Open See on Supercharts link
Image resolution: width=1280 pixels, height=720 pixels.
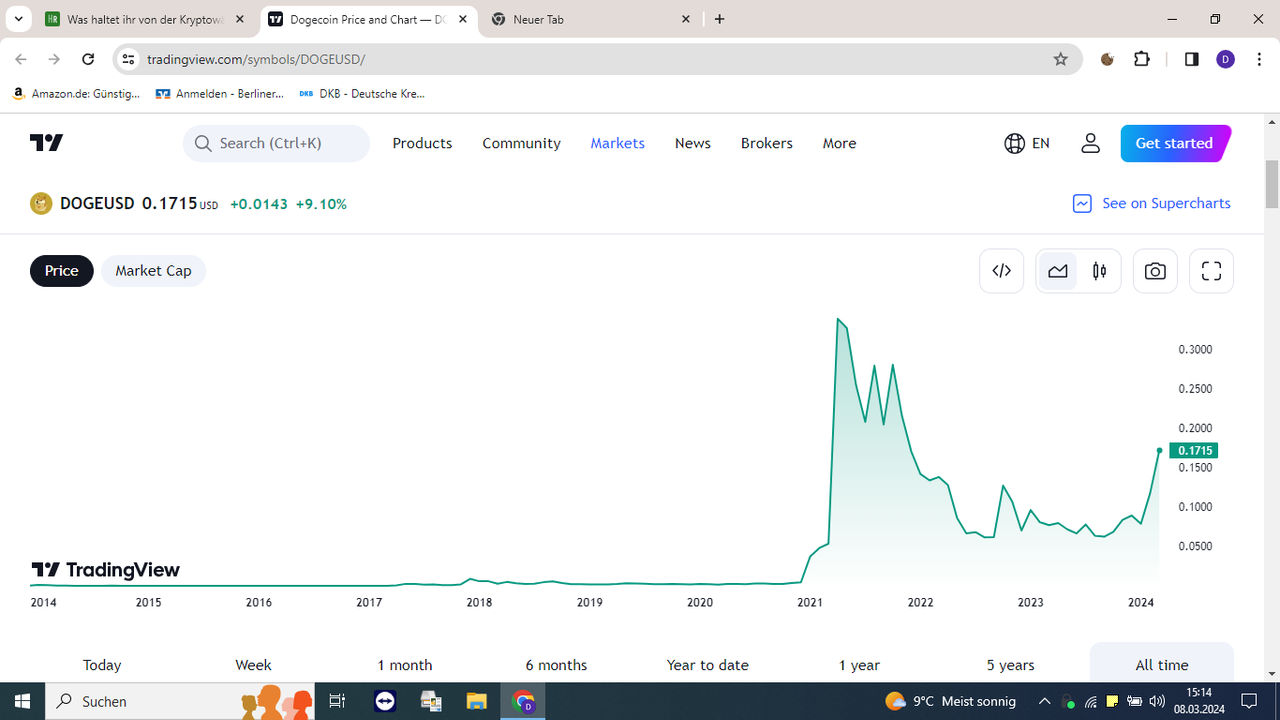click(x=1151, y=203)
